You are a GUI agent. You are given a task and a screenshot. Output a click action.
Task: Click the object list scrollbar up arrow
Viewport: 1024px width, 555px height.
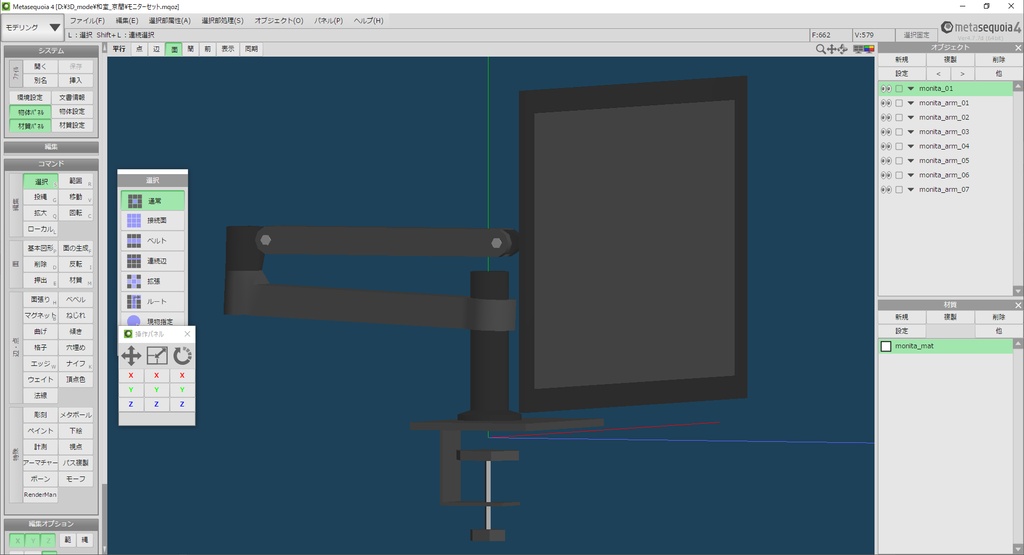coord(1017,87)
